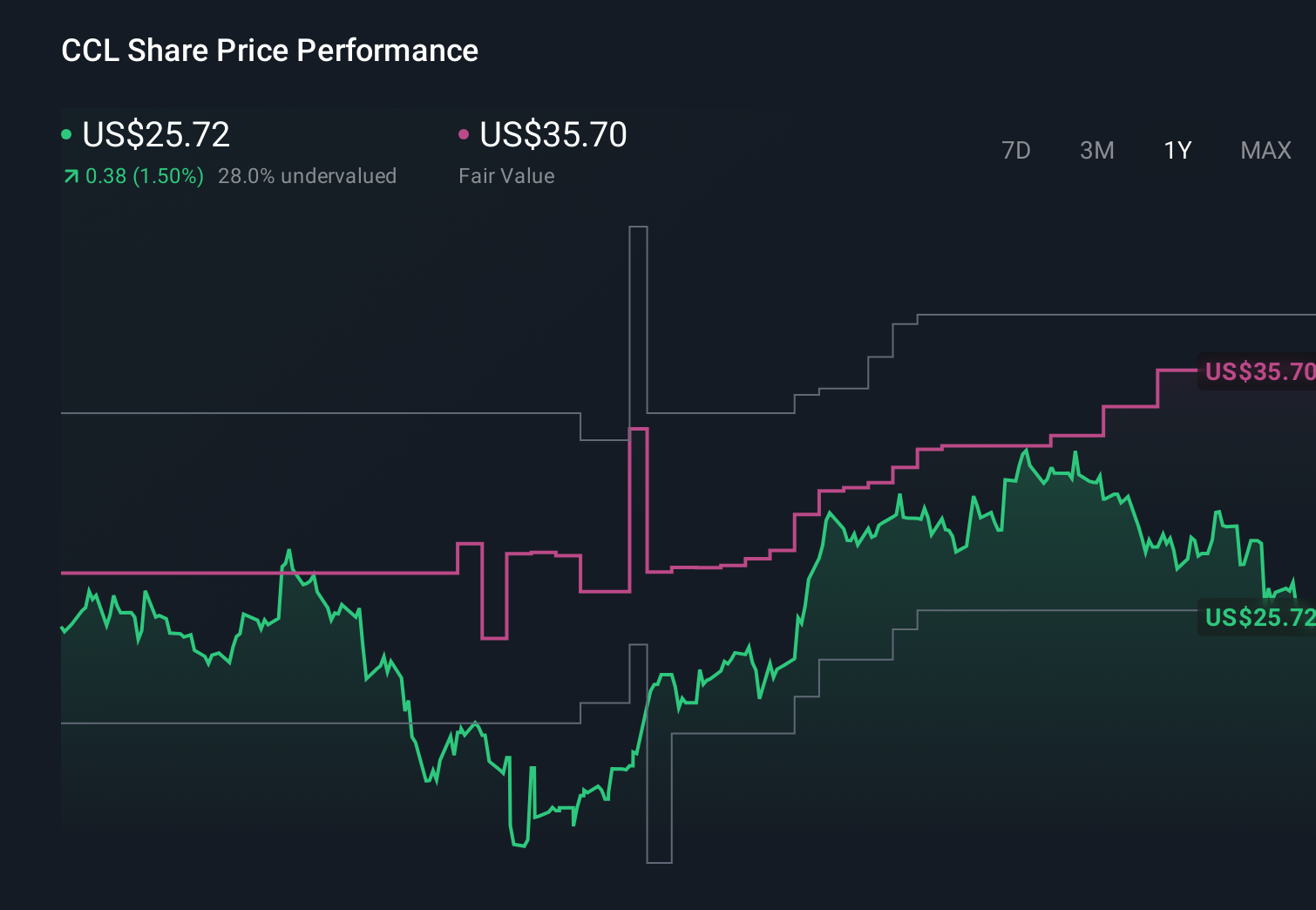Image resolution: width=1316 pixels, height=910 pixels.
Task: Open the 3M time range view
Action: coord(1096,150)
